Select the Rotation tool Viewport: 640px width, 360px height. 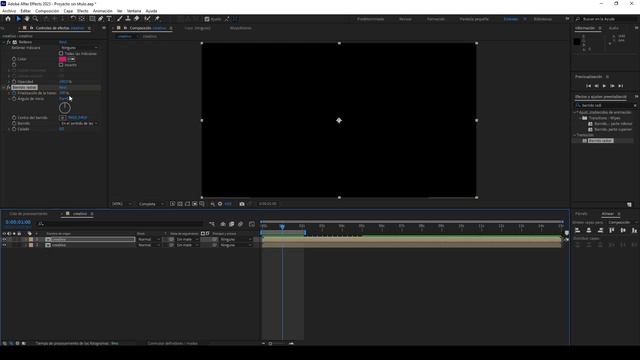click(73, 19)
